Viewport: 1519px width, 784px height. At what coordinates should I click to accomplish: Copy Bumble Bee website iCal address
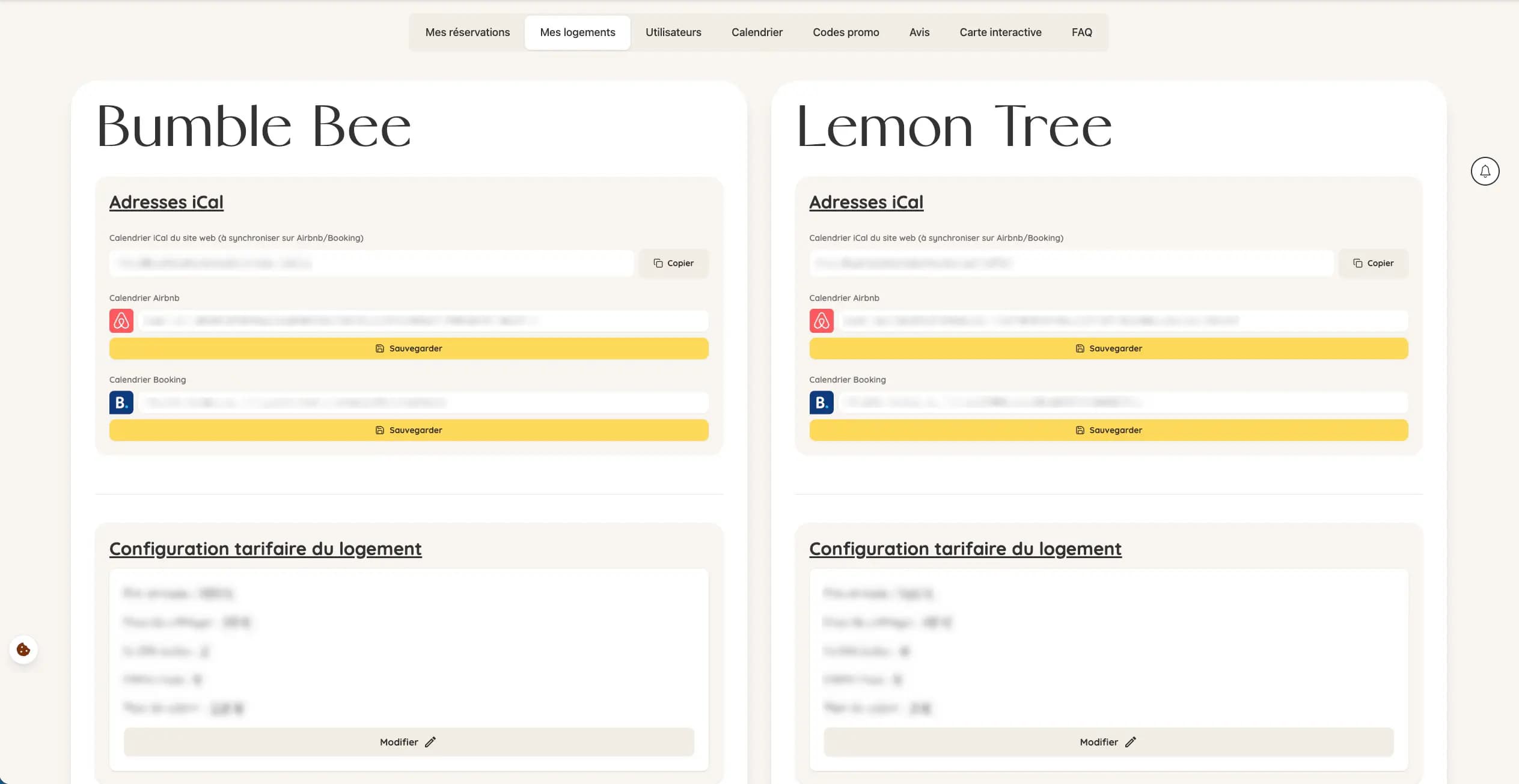673,263
